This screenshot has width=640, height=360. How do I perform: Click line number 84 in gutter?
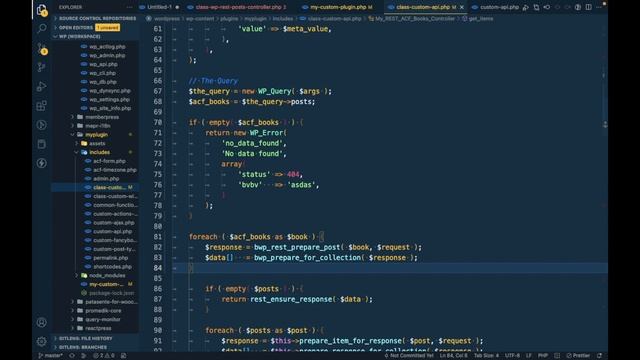[158, 268]
